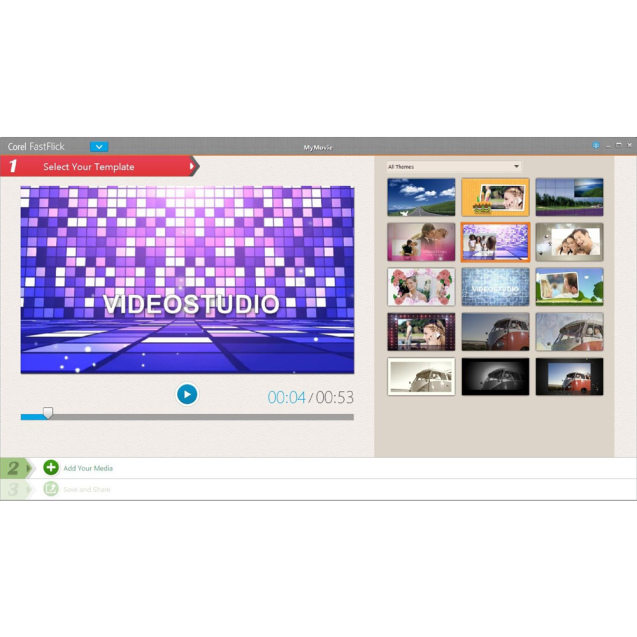Open the blue menu arrow beside FastFlick logo

click(x=98, y=147)
